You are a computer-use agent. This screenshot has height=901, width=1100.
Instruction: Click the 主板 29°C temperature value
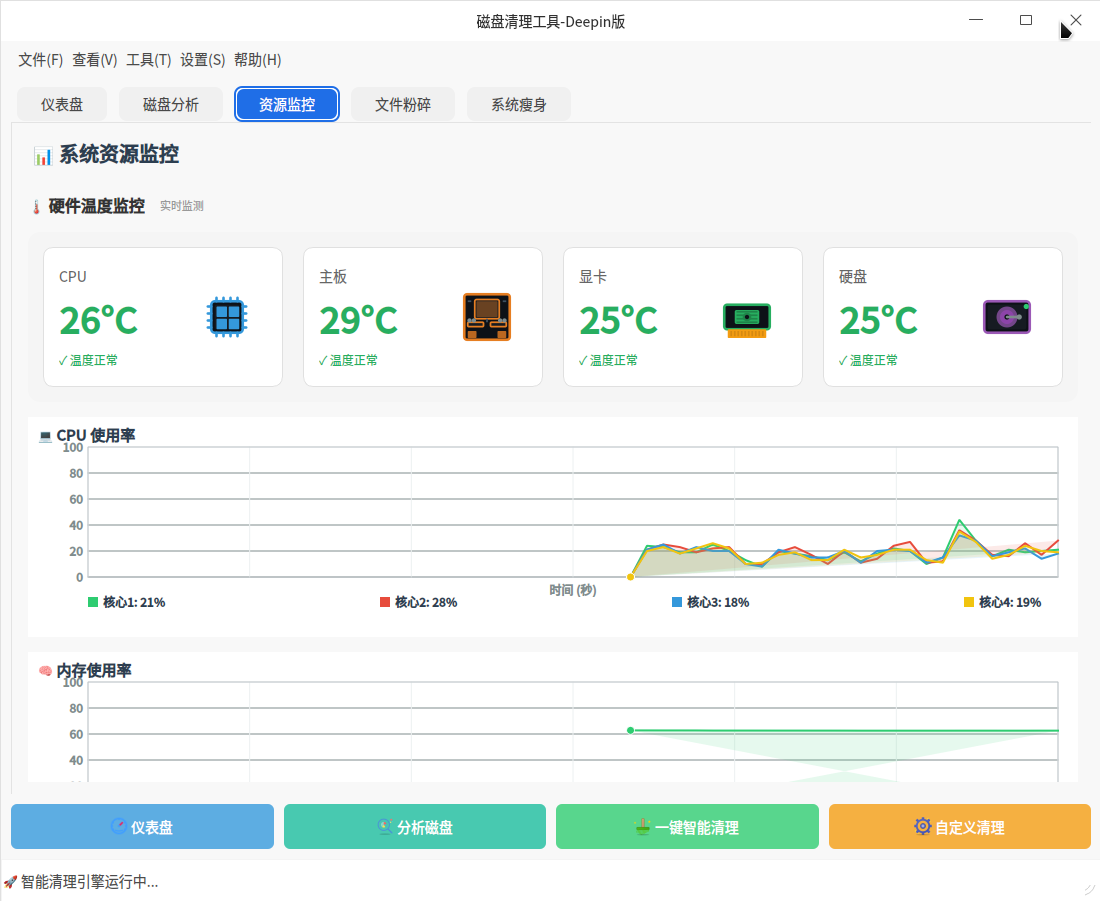(358, 321)
